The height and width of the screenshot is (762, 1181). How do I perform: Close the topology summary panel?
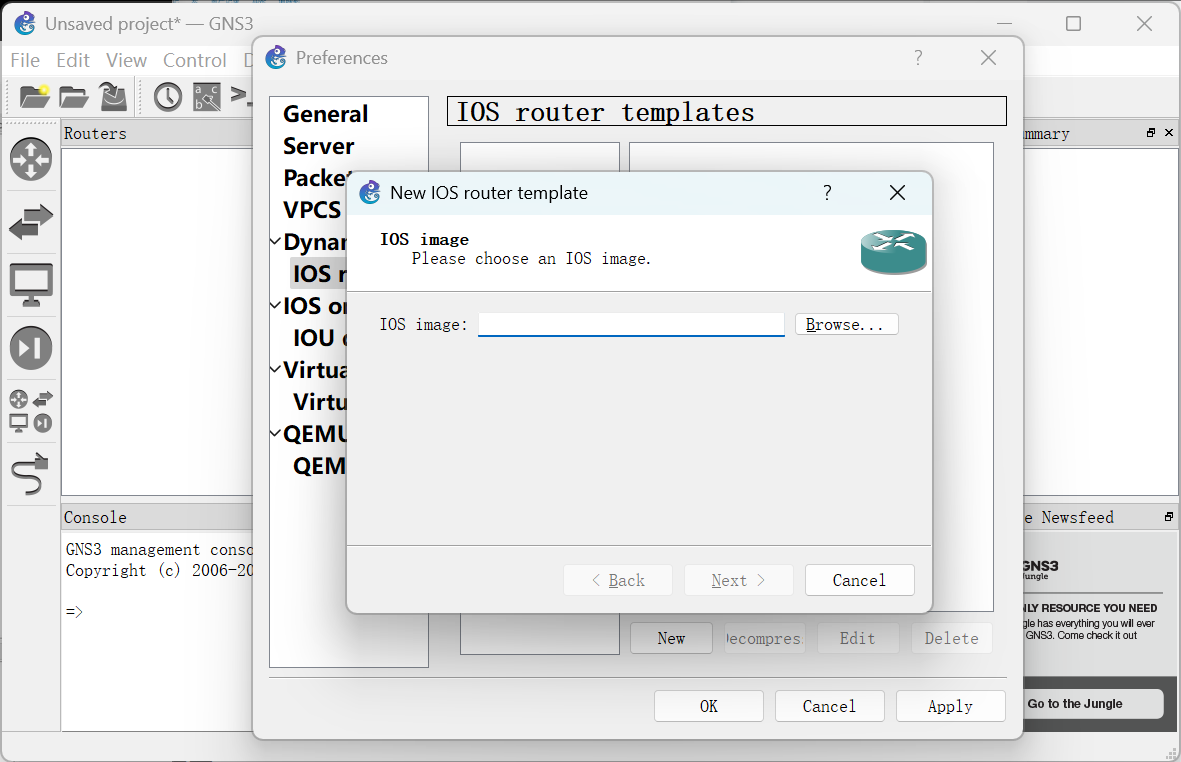[1169, 133]
